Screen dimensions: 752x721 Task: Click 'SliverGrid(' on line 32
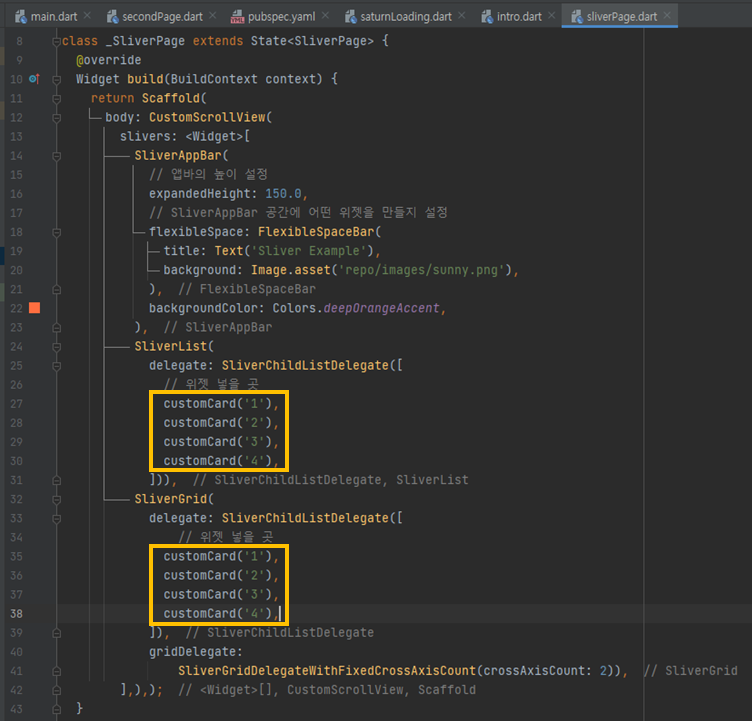[174, 499]
